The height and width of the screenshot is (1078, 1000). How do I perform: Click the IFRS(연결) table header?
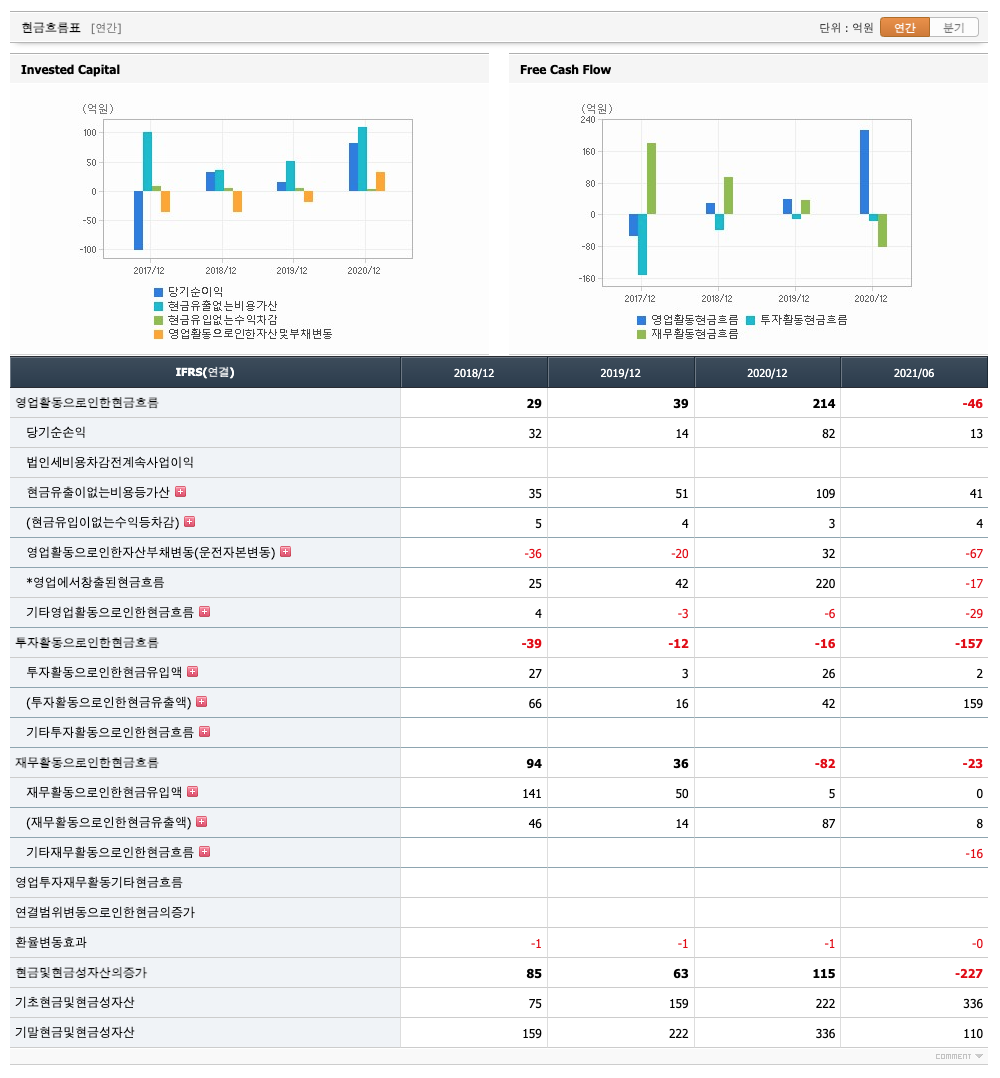point(205,373)
